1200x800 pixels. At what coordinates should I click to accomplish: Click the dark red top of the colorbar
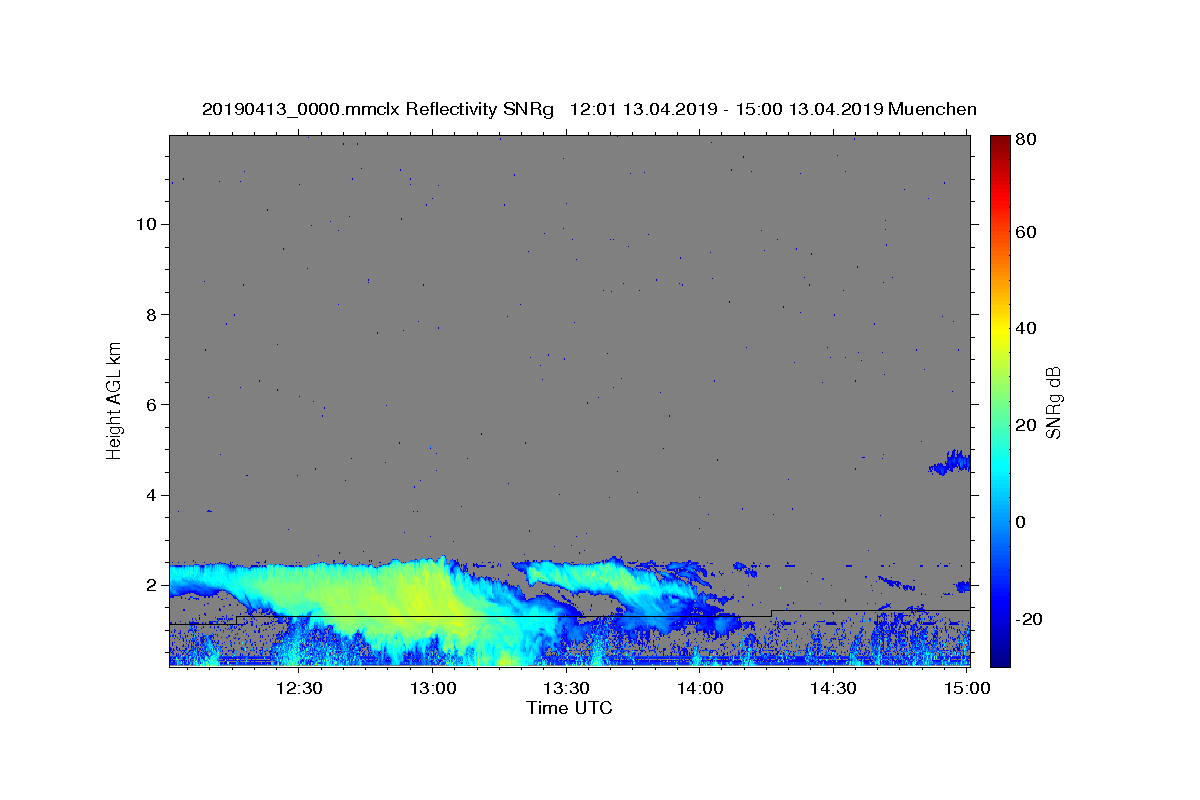pos(1000,143)
